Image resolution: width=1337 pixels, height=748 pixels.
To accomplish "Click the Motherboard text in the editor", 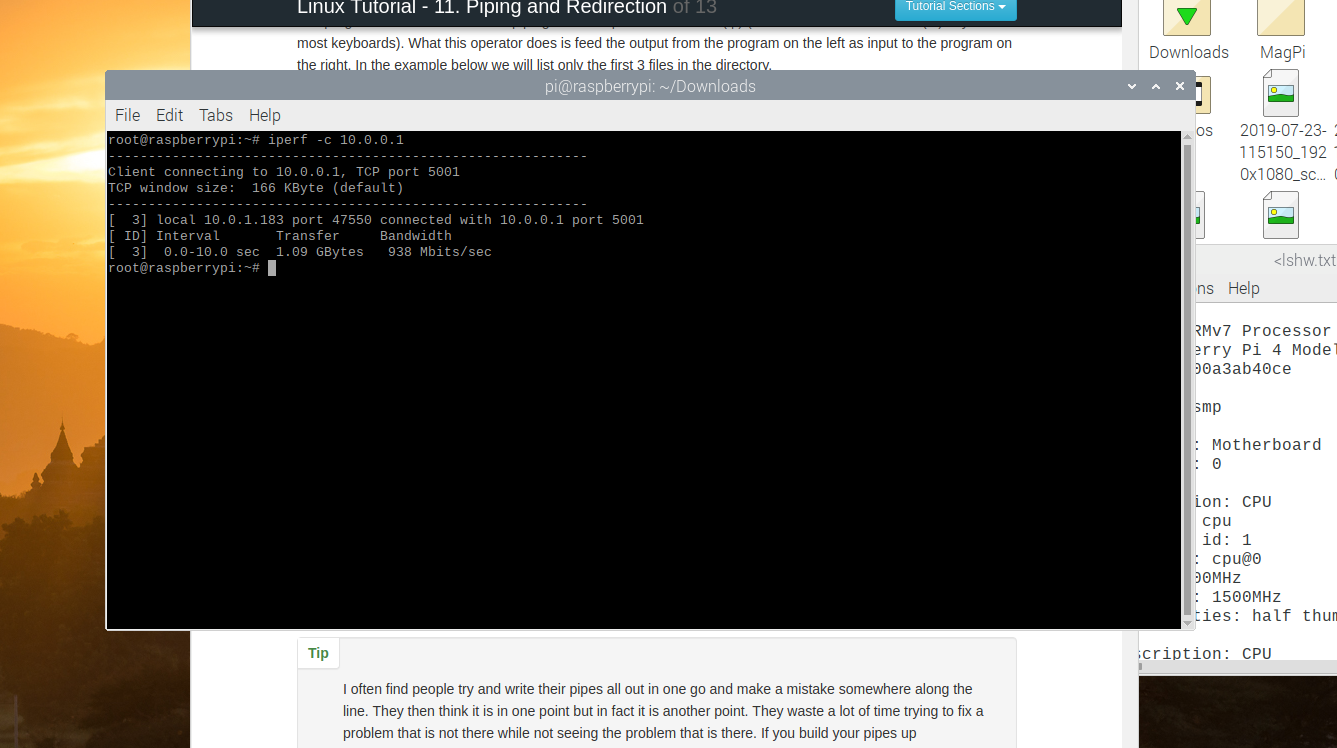I will (1266, 445).
